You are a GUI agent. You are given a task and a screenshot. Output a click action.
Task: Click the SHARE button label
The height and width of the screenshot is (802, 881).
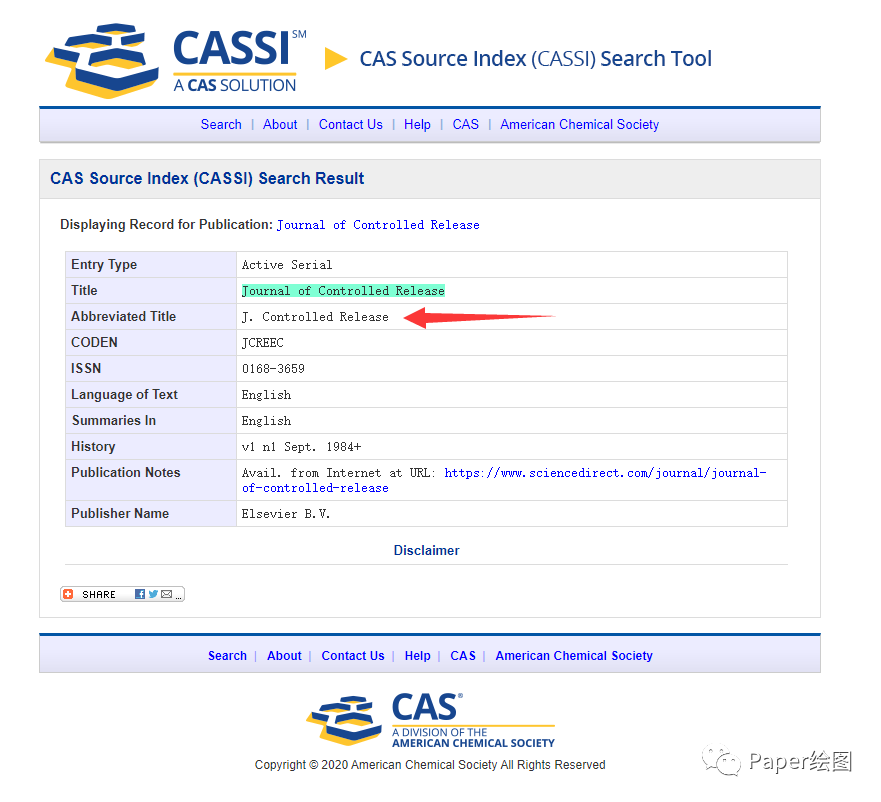click(x=98, y=595)
